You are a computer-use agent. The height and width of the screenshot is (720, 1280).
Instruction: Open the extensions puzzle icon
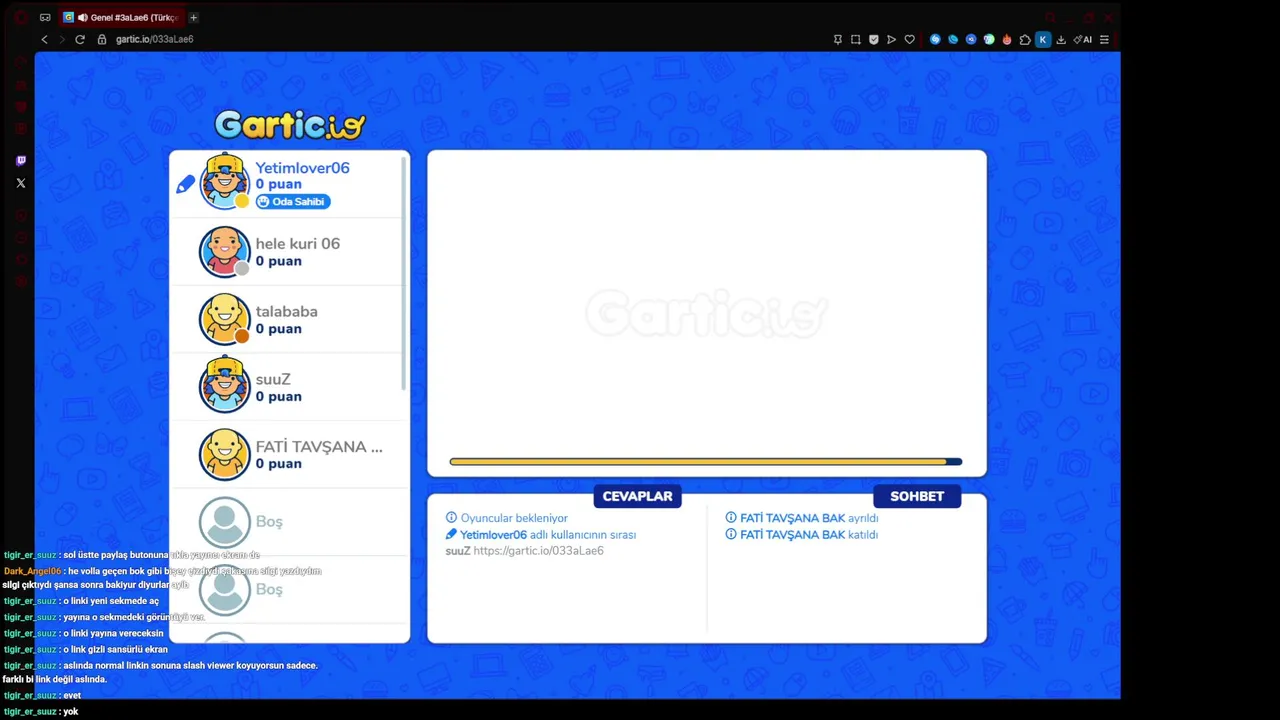1025,39
